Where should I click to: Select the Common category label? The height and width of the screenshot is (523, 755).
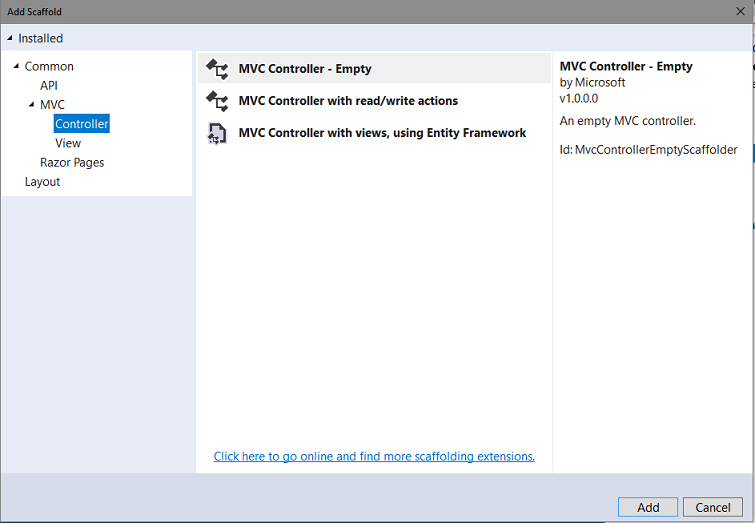(x=49, y=66)
